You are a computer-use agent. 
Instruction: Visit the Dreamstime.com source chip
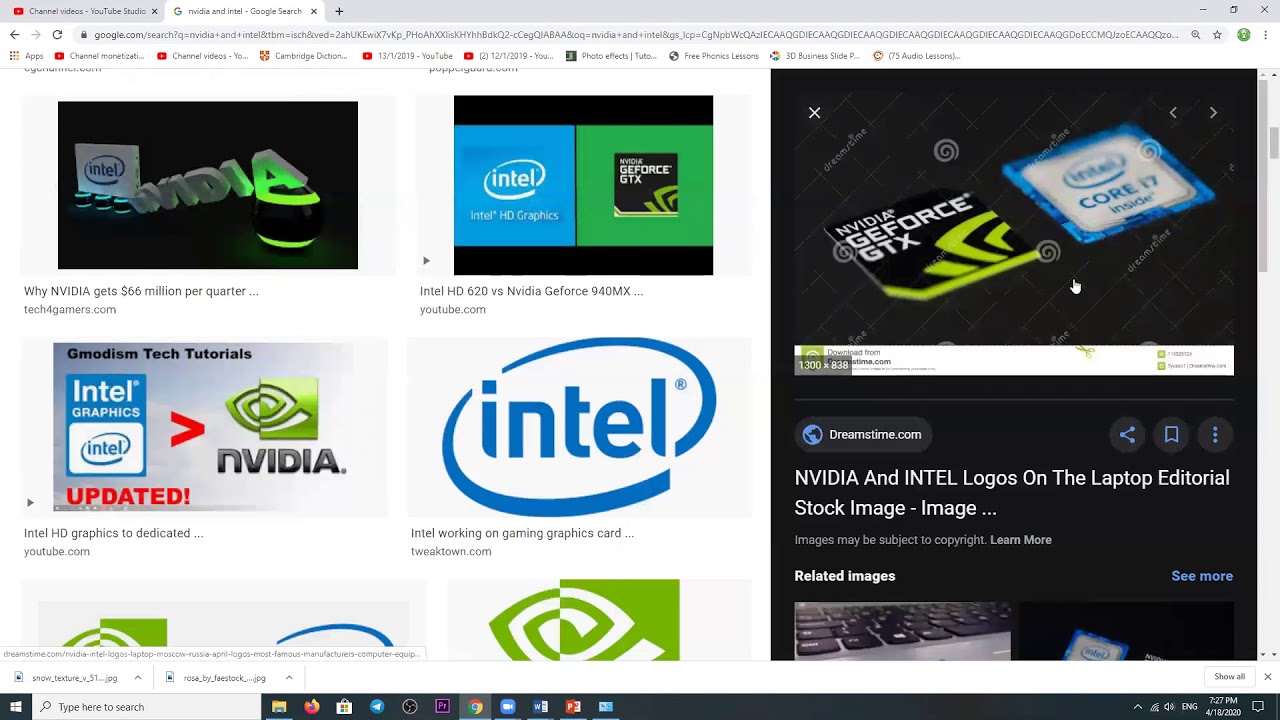pyautogui.click(x=863, y=434)
